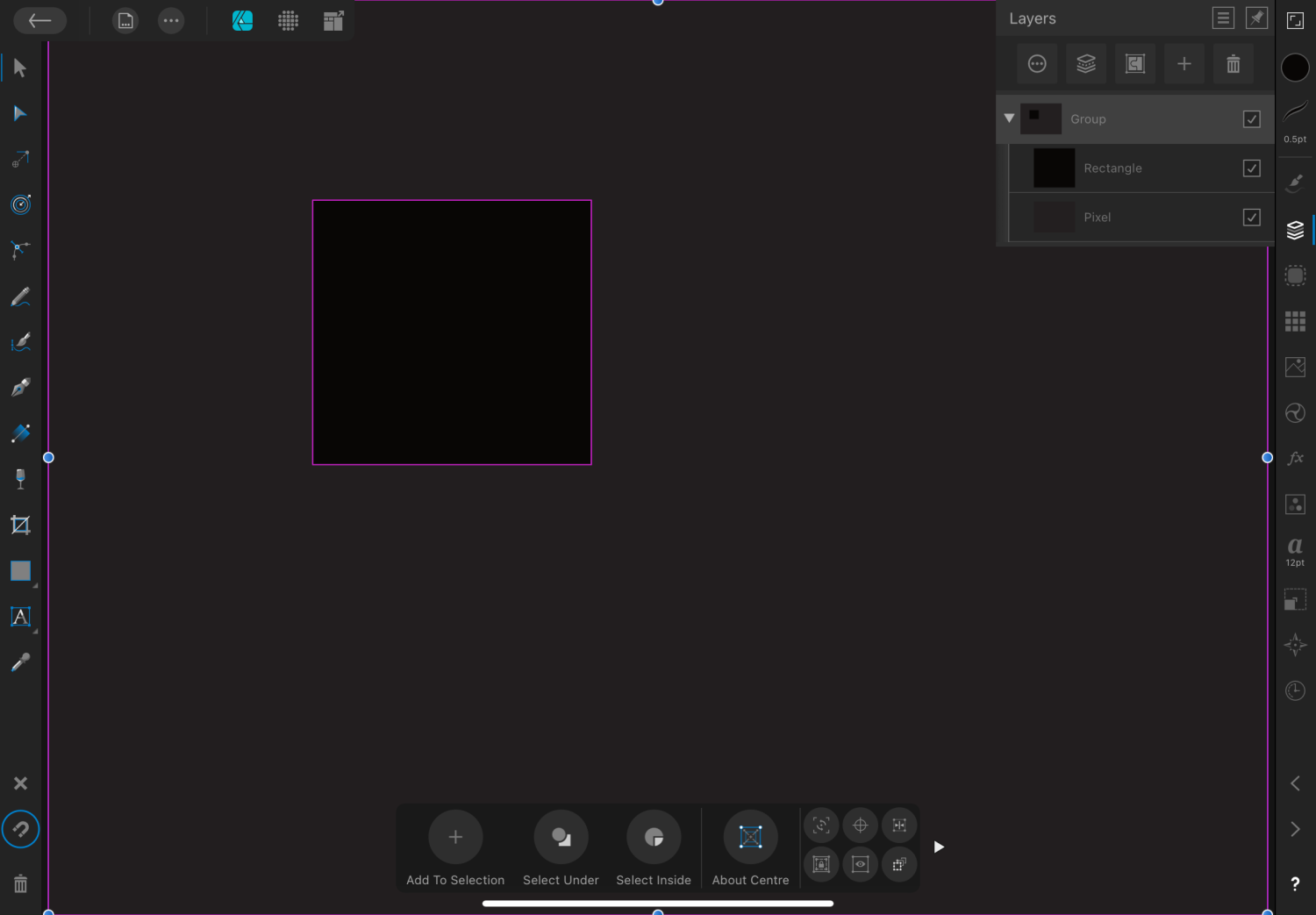The width and height of the screenshot is (1316, 915).
Task: Expand context toolbar with the play arrow
Action: point(939,847)
